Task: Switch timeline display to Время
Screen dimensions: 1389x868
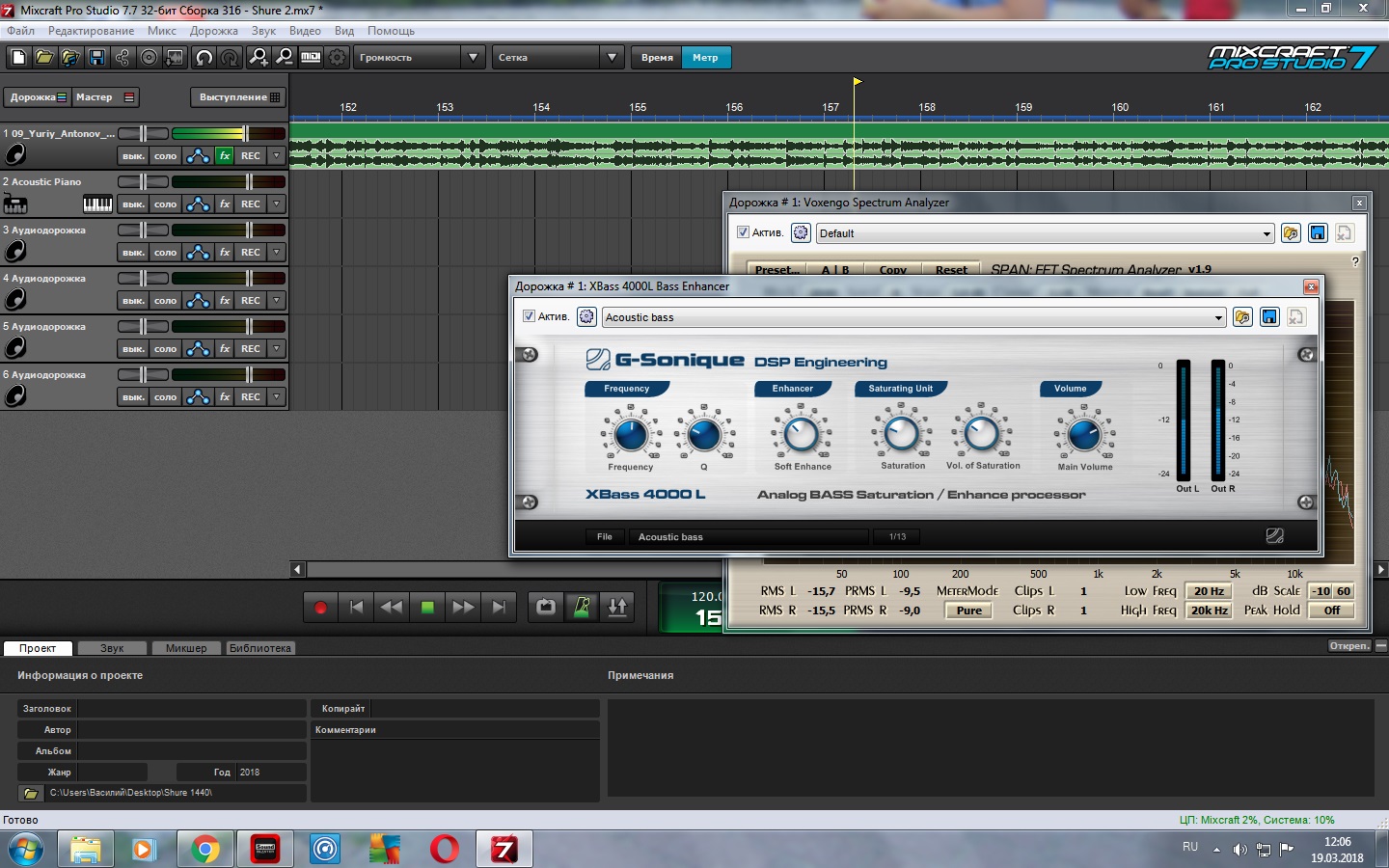Action: point(657,58)
